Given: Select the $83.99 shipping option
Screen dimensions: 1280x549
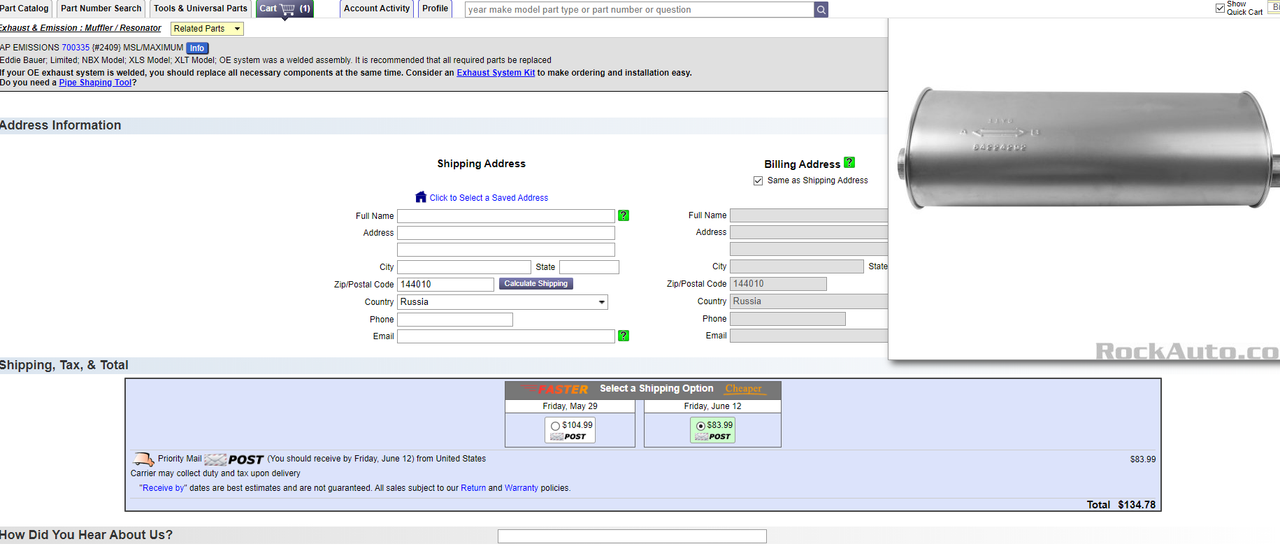Looking at the screenshot, I should [700, 426].
